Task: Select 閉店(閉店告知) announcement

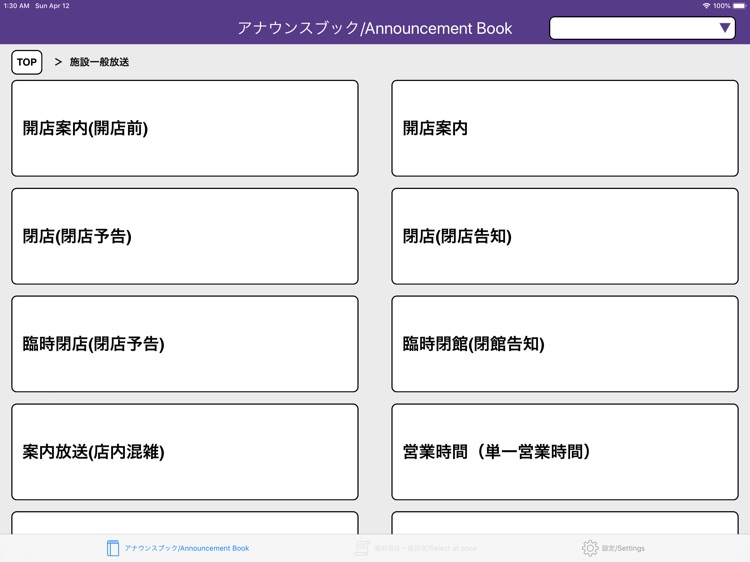Action: [x=565, y=236]
